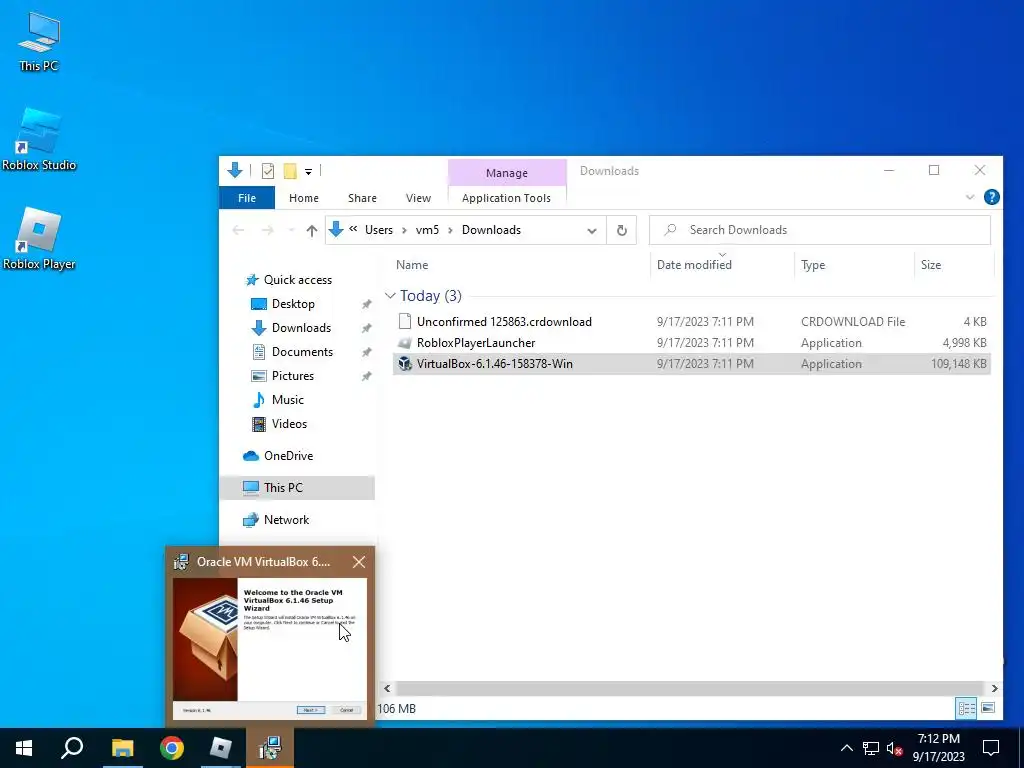Open Network in the navigation pane
1024x768 pixels.
pos(286,520)
